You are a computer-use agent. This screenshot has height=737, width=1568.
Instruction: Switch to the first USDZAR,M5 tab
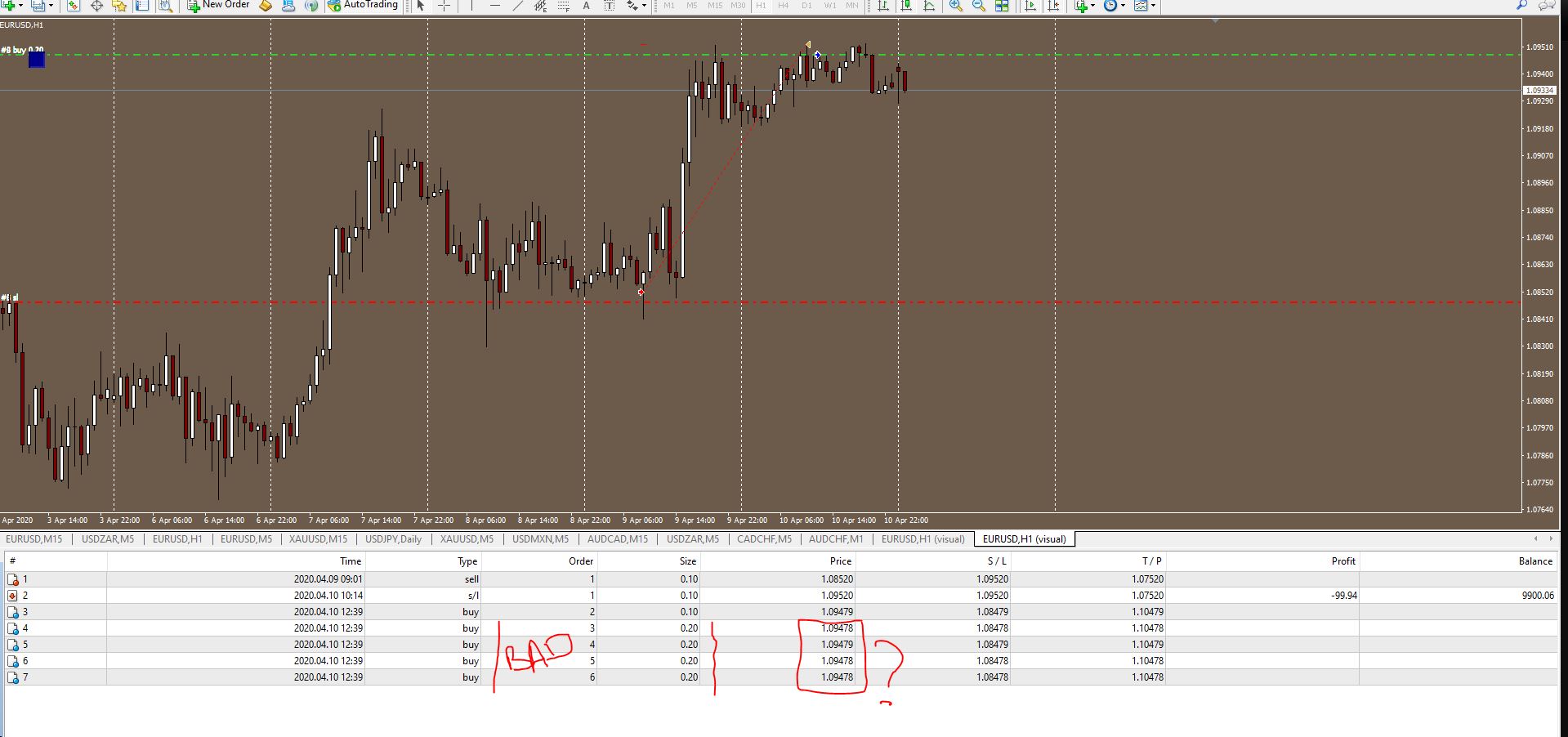[x=108, y=539]
